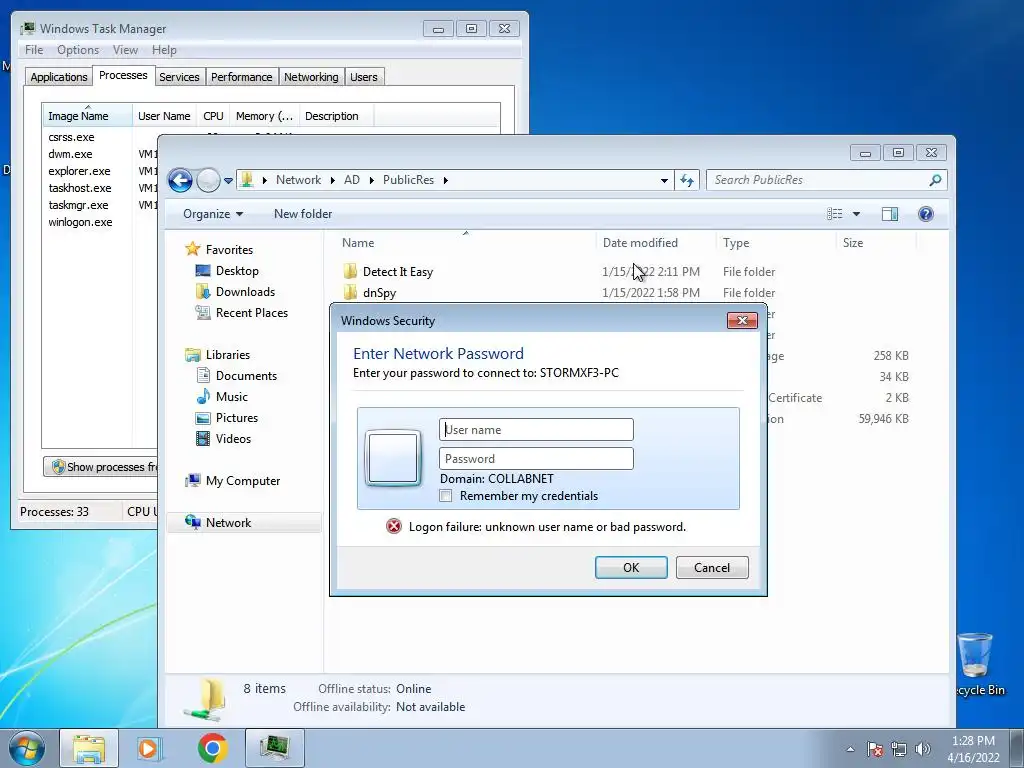
Task: Click the user picture tile
Action: coord(393,458)
